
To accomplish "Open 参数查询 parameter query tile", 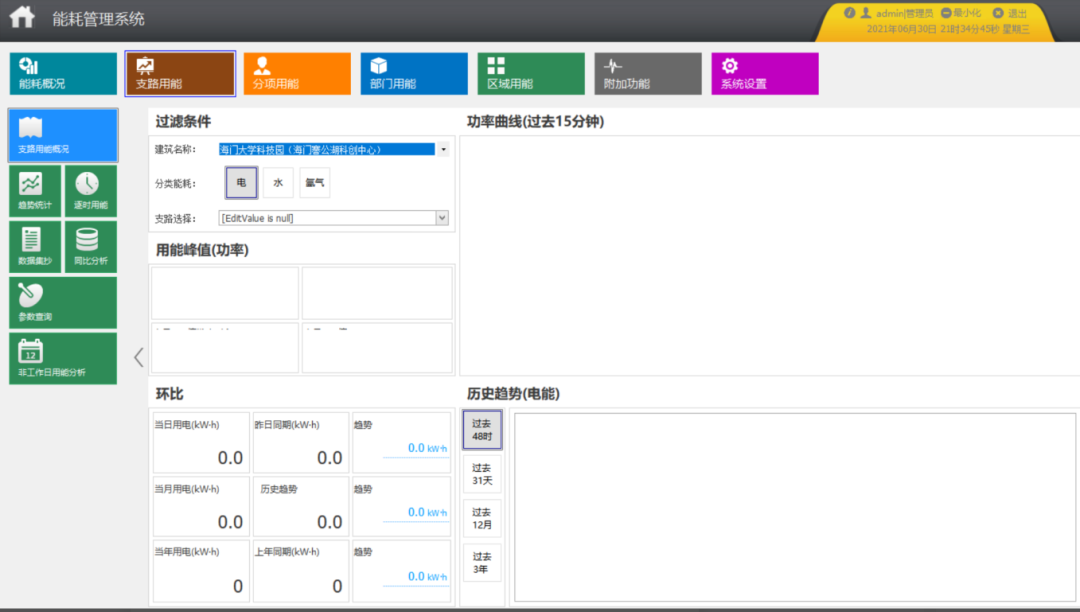I will (x=63, y=303).
